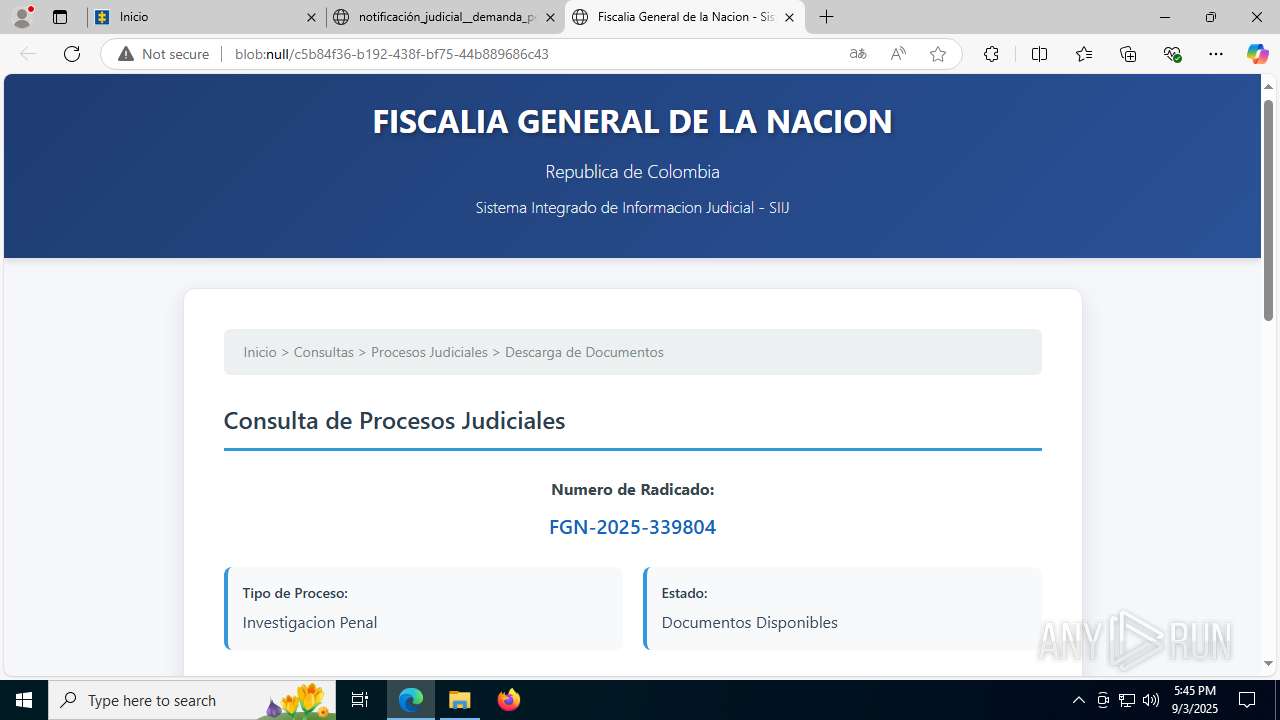The height and width of the screenshot is (720, 1280).
Task: Click the network tray icon
Action: click(x=1127, y=700)
